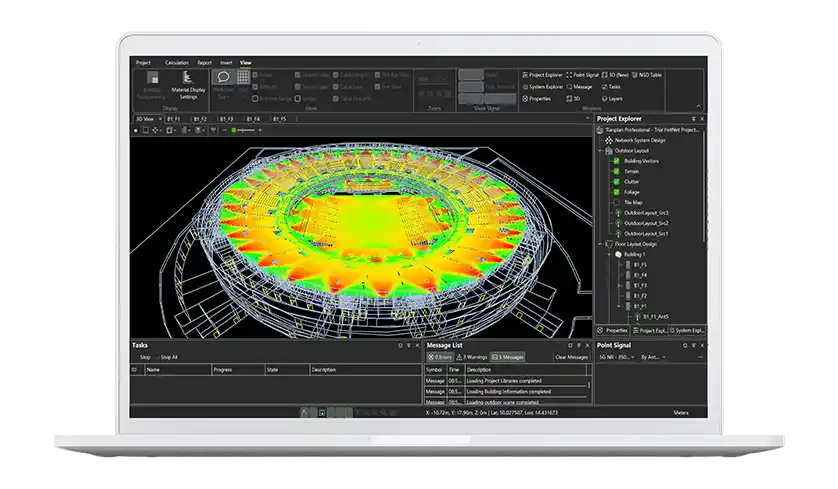Screen dimensions: 838x489
Task: Open the 3D window from ribbon
Action: (x=573, y=98)
